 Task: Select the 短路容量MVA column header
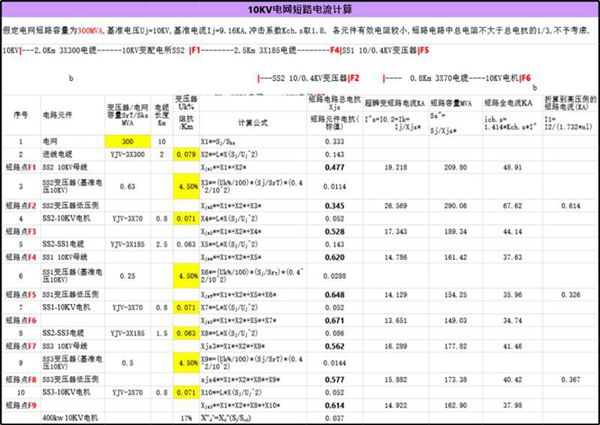tap(451, 103)
